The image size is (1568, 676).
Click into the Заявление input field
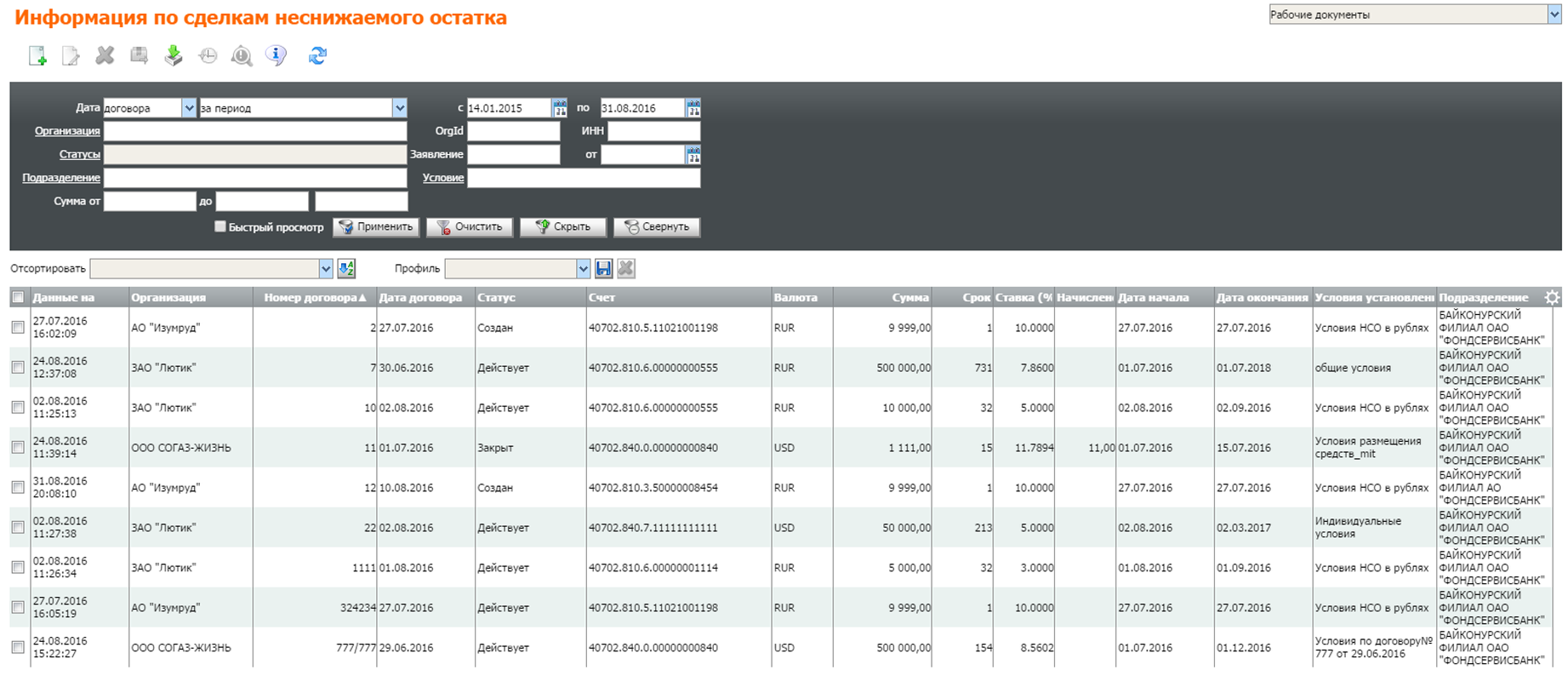click(x=514, y=155)
